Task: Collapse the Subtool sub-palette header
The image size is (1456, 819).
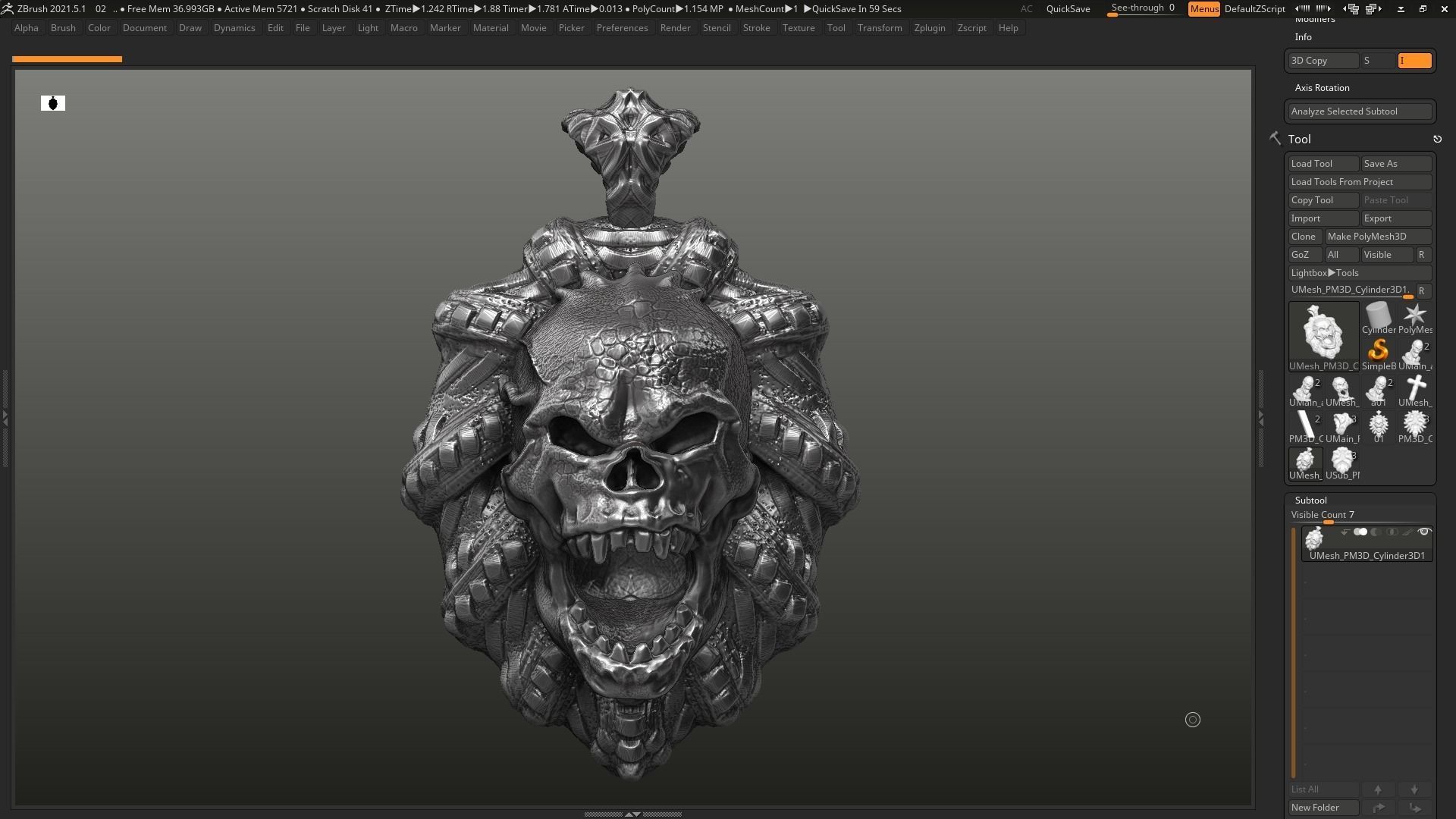Action: coord(1310,500)
